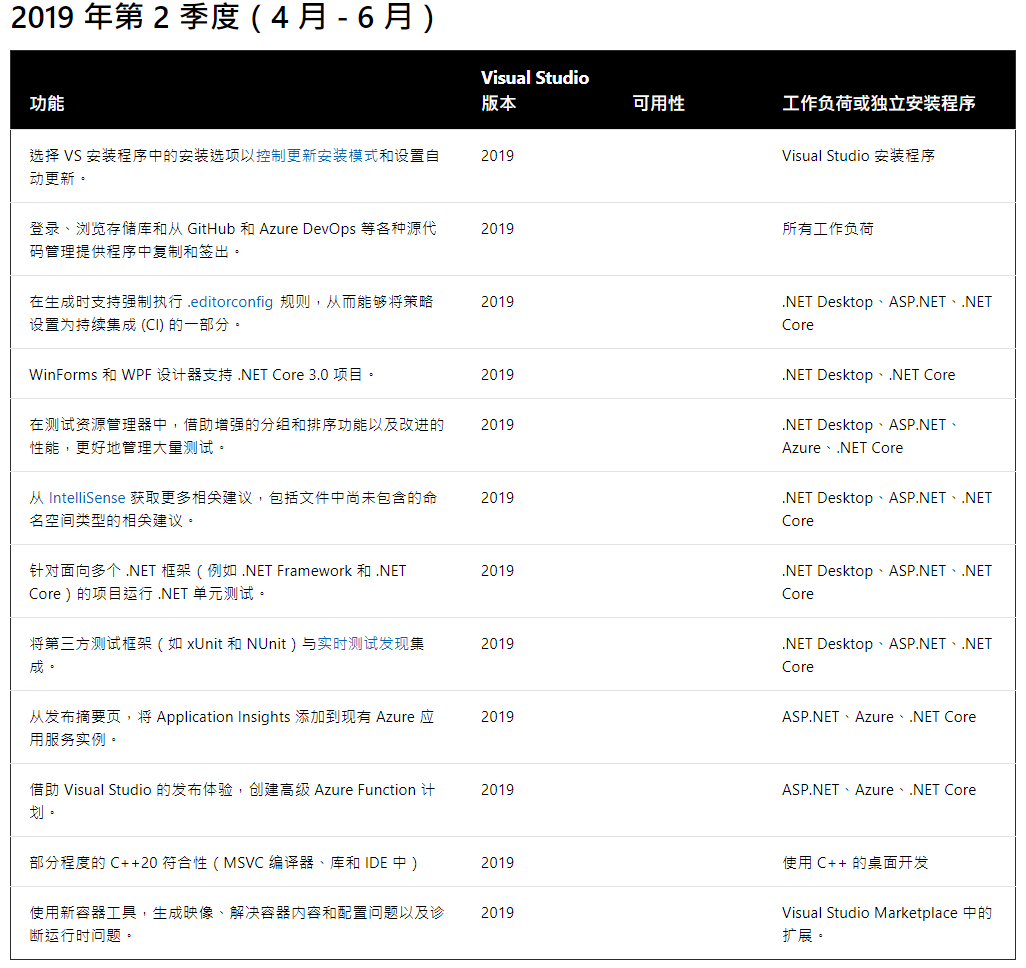1026x968 pixels.
Task: Open the .editorconfig link
Action: [230, 302]
